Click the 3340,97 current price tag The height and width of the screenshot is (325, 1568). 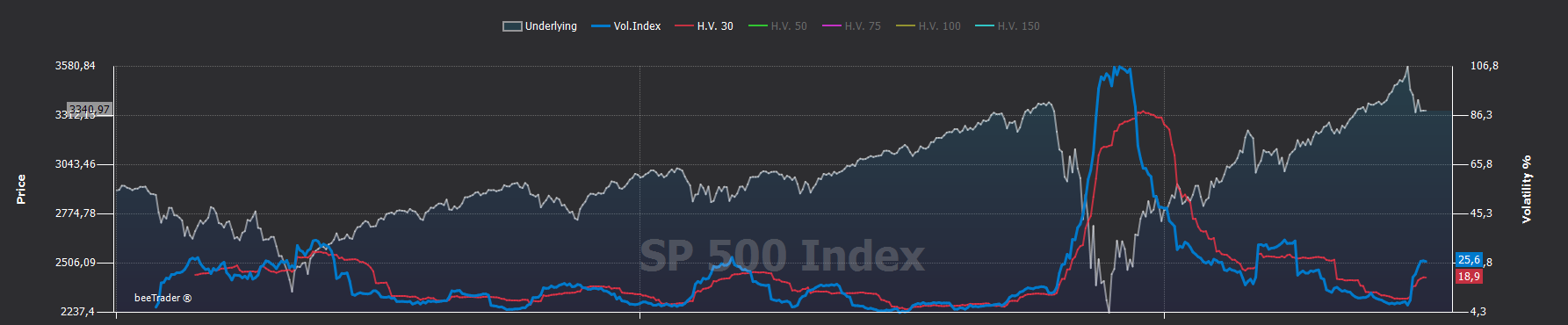pos(90,110)
